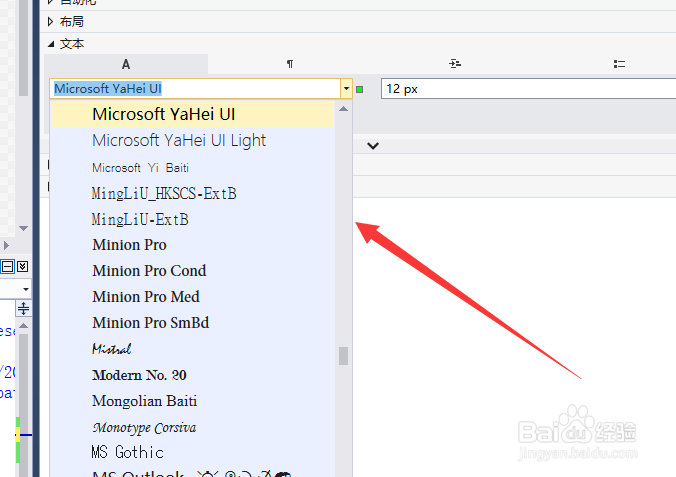
Task: Choose Modern No. 20 font
Action: tap(193, 375)
